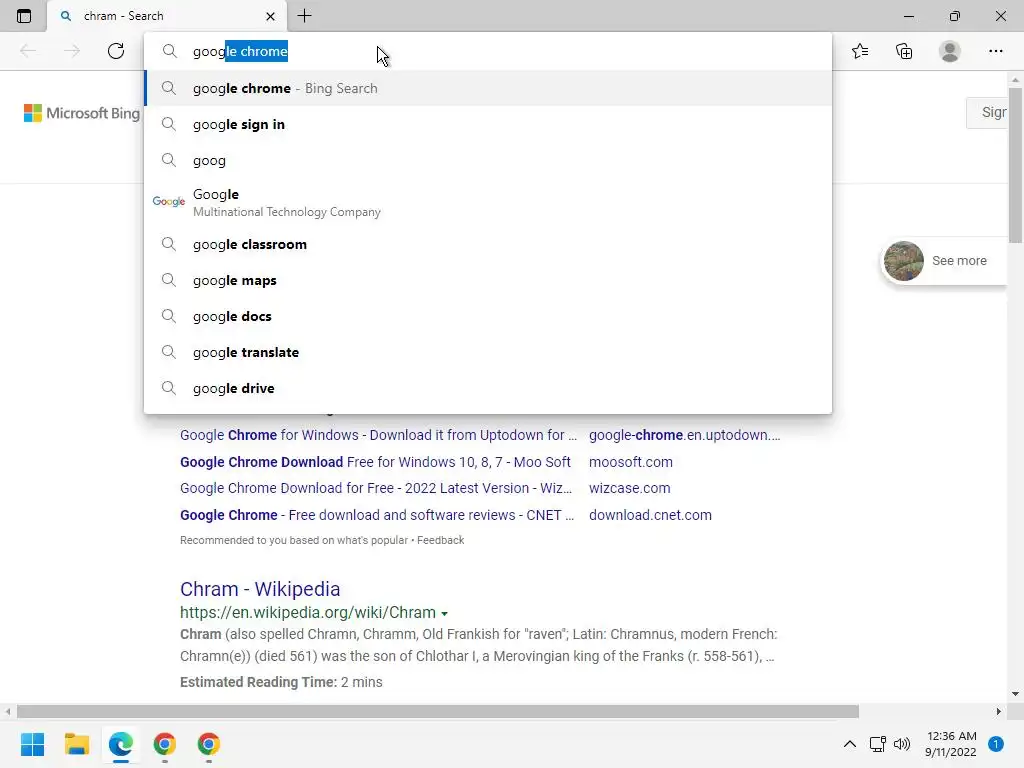Screen dimensions: 1024x768
Task: Open the clock showing 12:36 AM
Action: click(951, 744)
